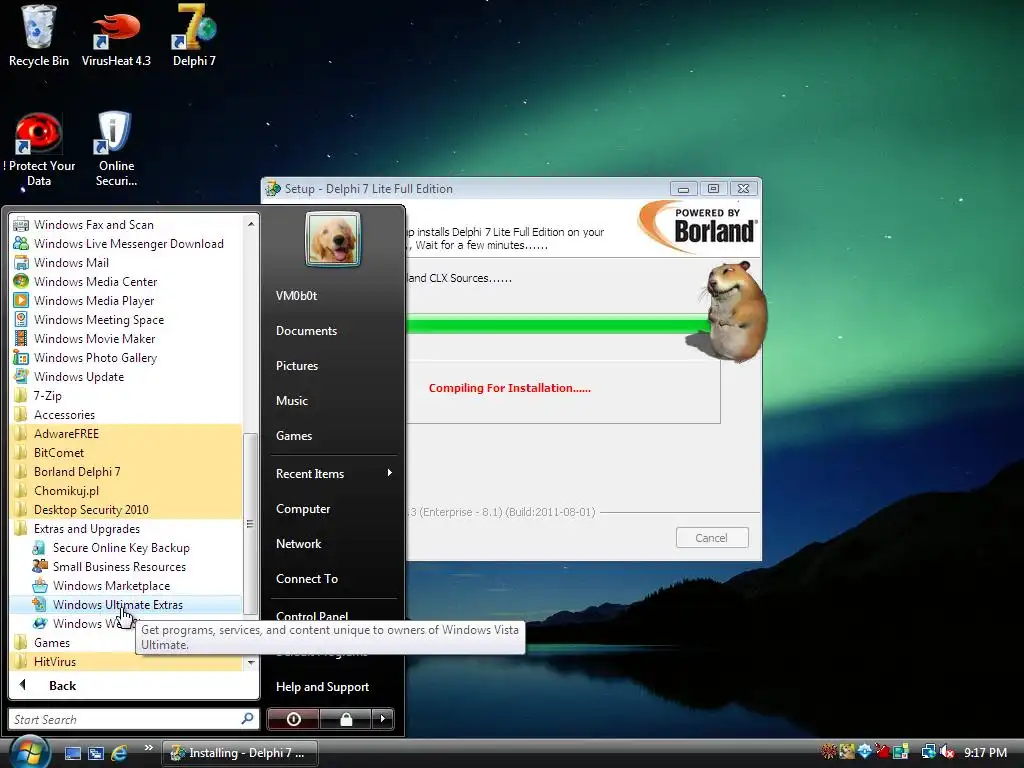Image resolution: width=1024 pixels, height=768 pixels.
Task: Click Cancel in Delphi 7 setup window
Action: coord(712,537)
